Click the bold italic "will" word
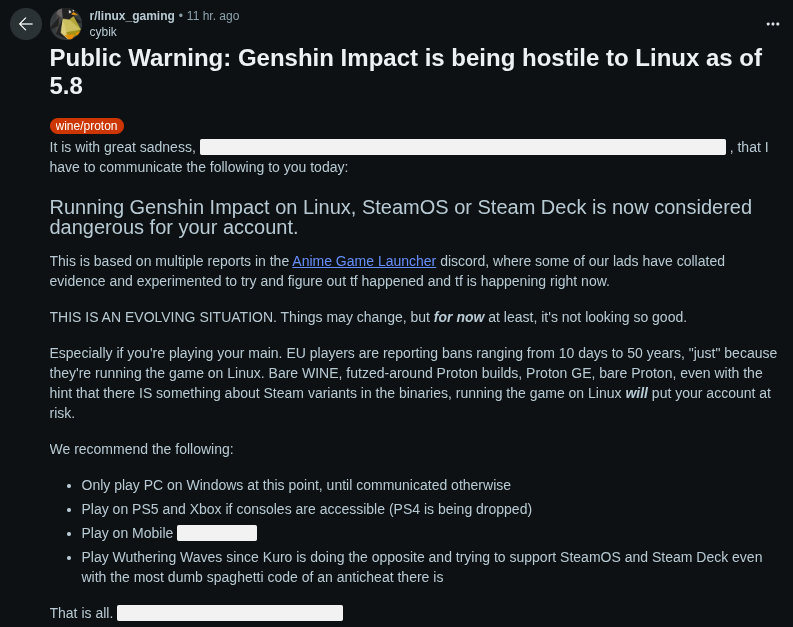 click(x=636, y=393)
